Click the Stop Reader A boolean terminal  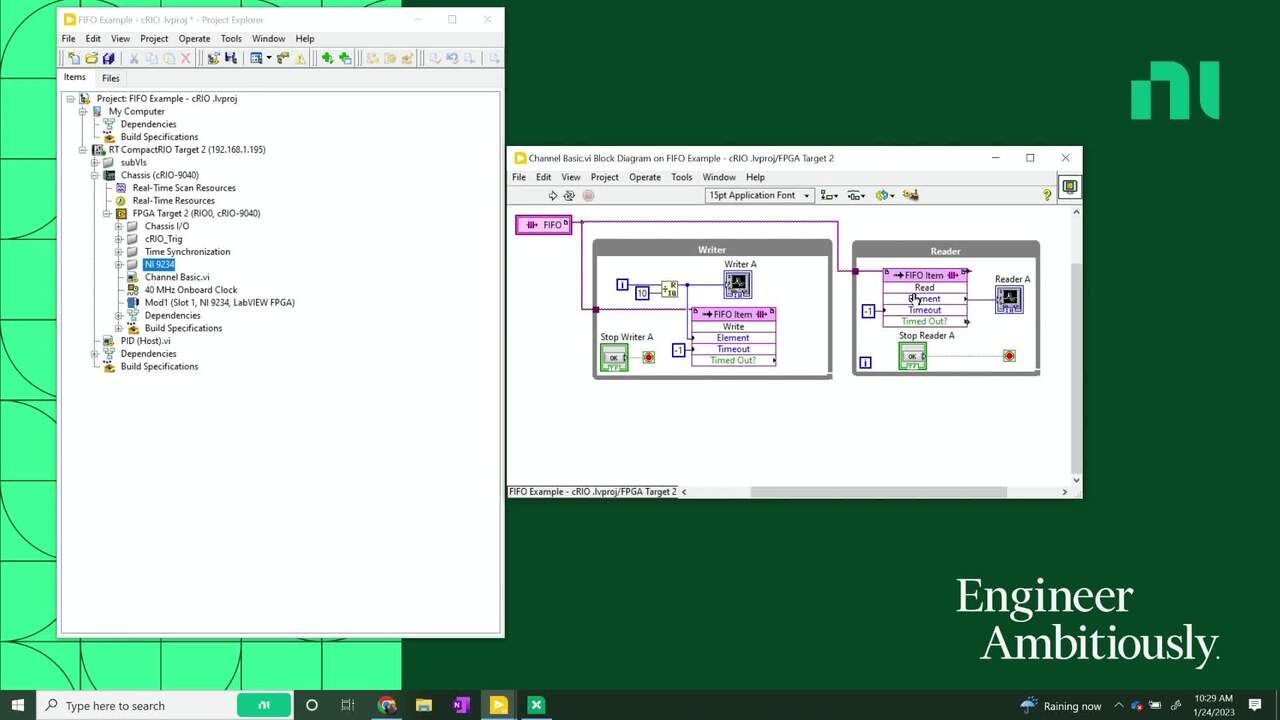coord(911,356)
